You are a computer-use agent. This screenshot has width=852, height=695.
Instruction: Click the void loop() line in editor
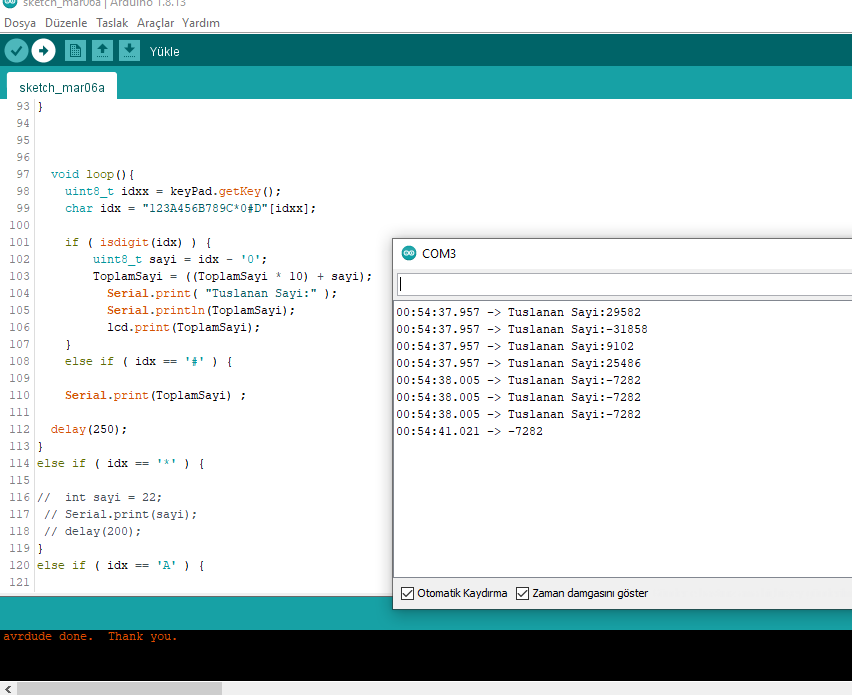click(99, 174)
